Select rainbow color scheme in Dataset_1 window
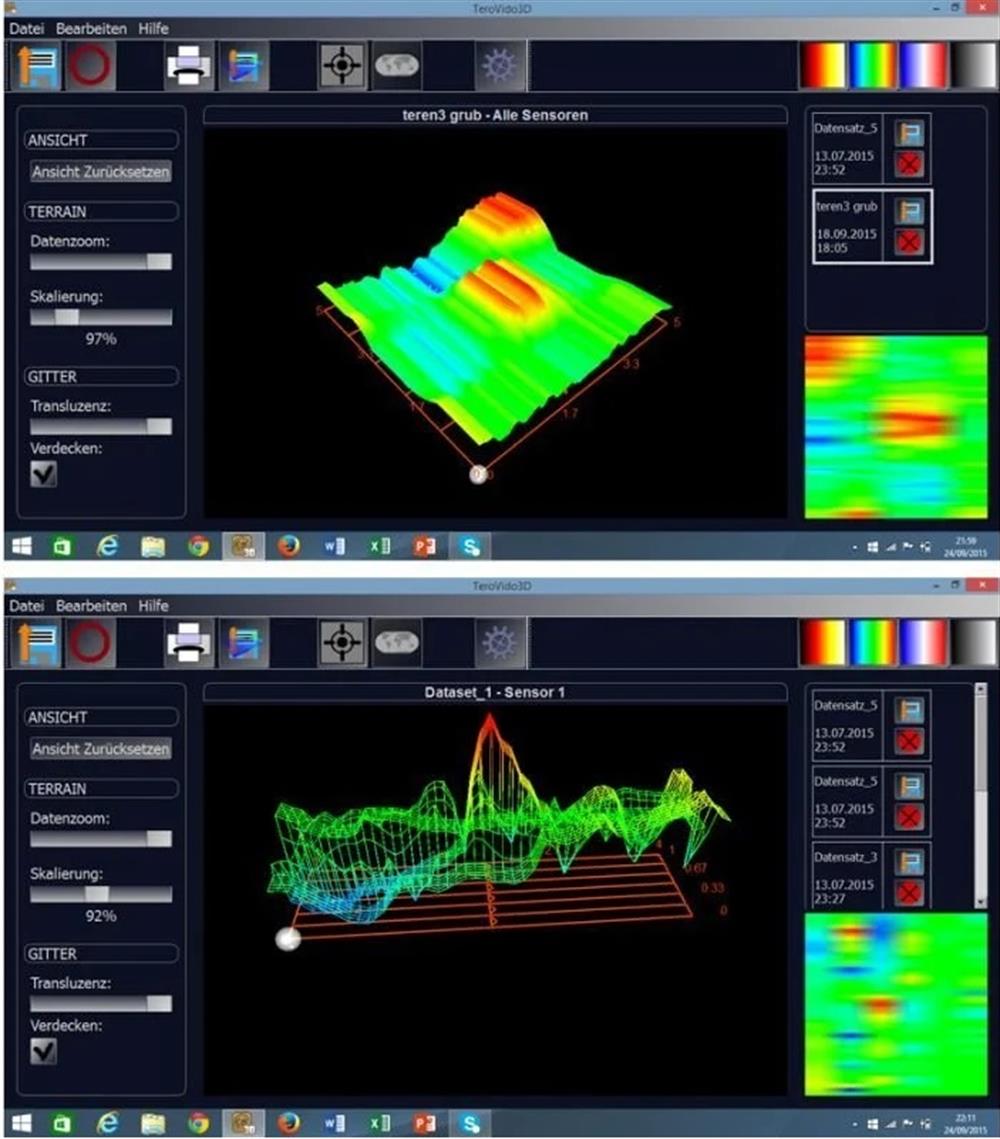 tap(873, 642)
